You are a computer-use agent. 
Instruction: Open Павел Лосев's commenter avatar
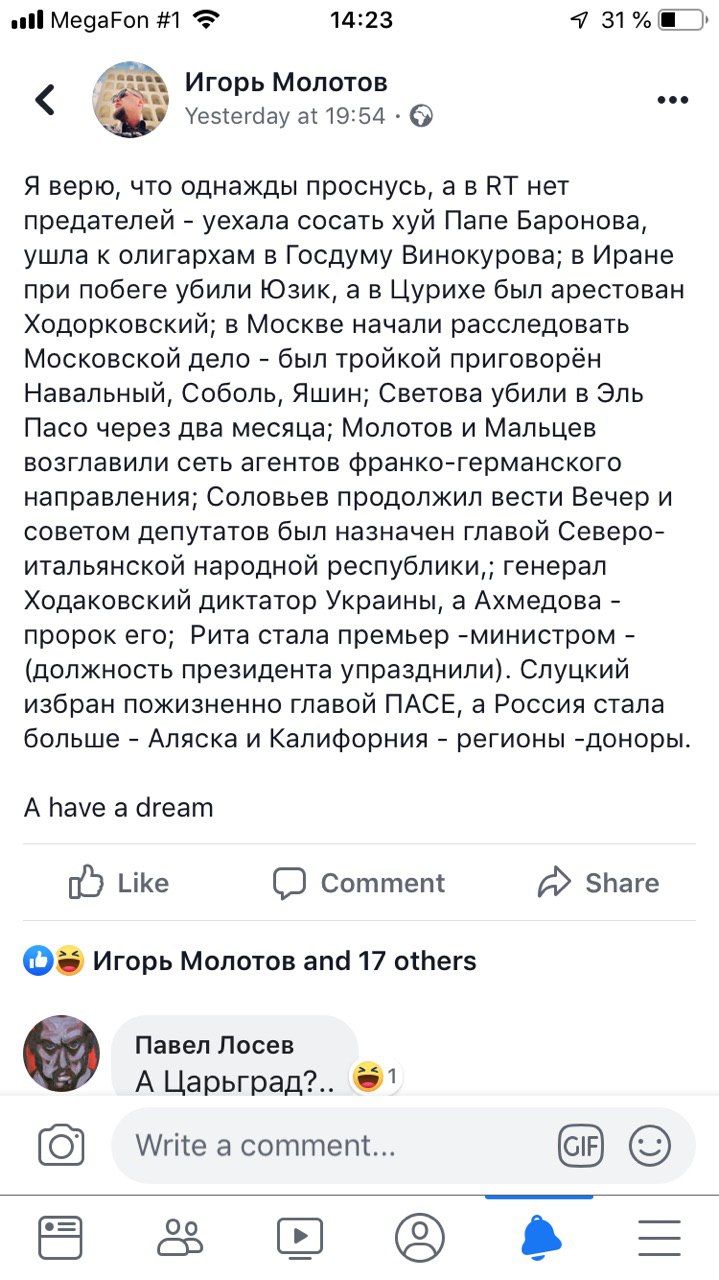coord(61,1053)
